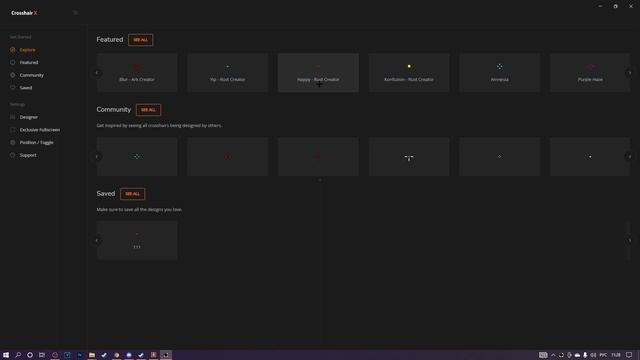Viewport: 640px width, 360px height.
Task: Open the touch keyboard tray icon
Action: [543, 355]
